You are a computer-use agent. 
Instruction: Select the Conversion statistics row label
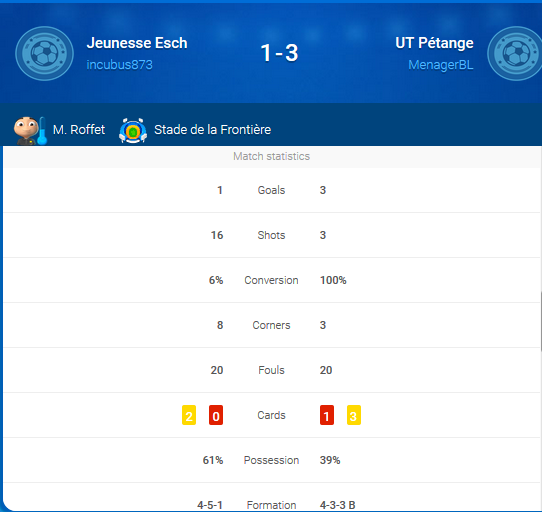pyautogui.click(x=271, y=280)
